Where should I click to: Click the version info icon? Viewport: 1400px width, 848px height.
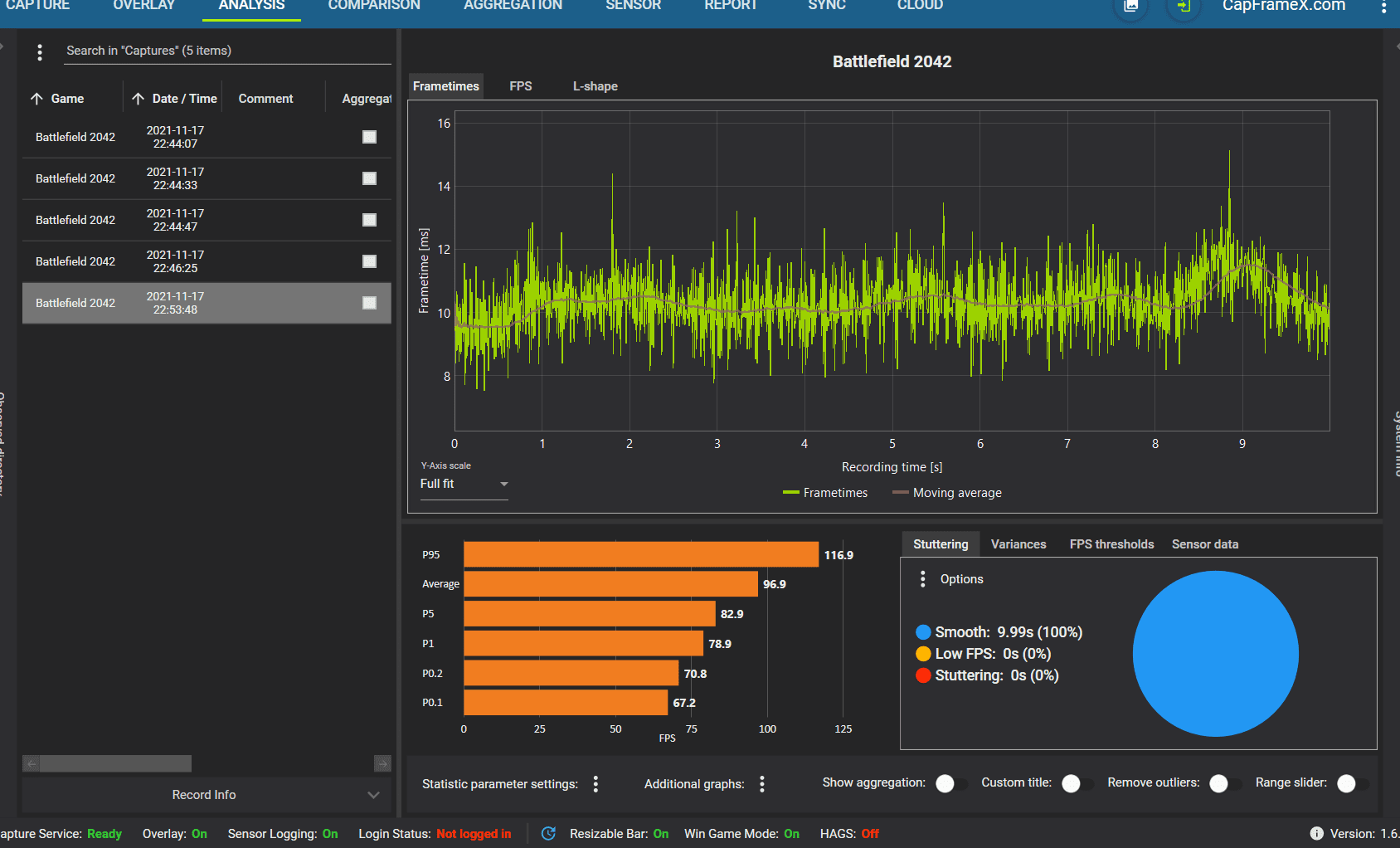click(x=1316, y=833)
